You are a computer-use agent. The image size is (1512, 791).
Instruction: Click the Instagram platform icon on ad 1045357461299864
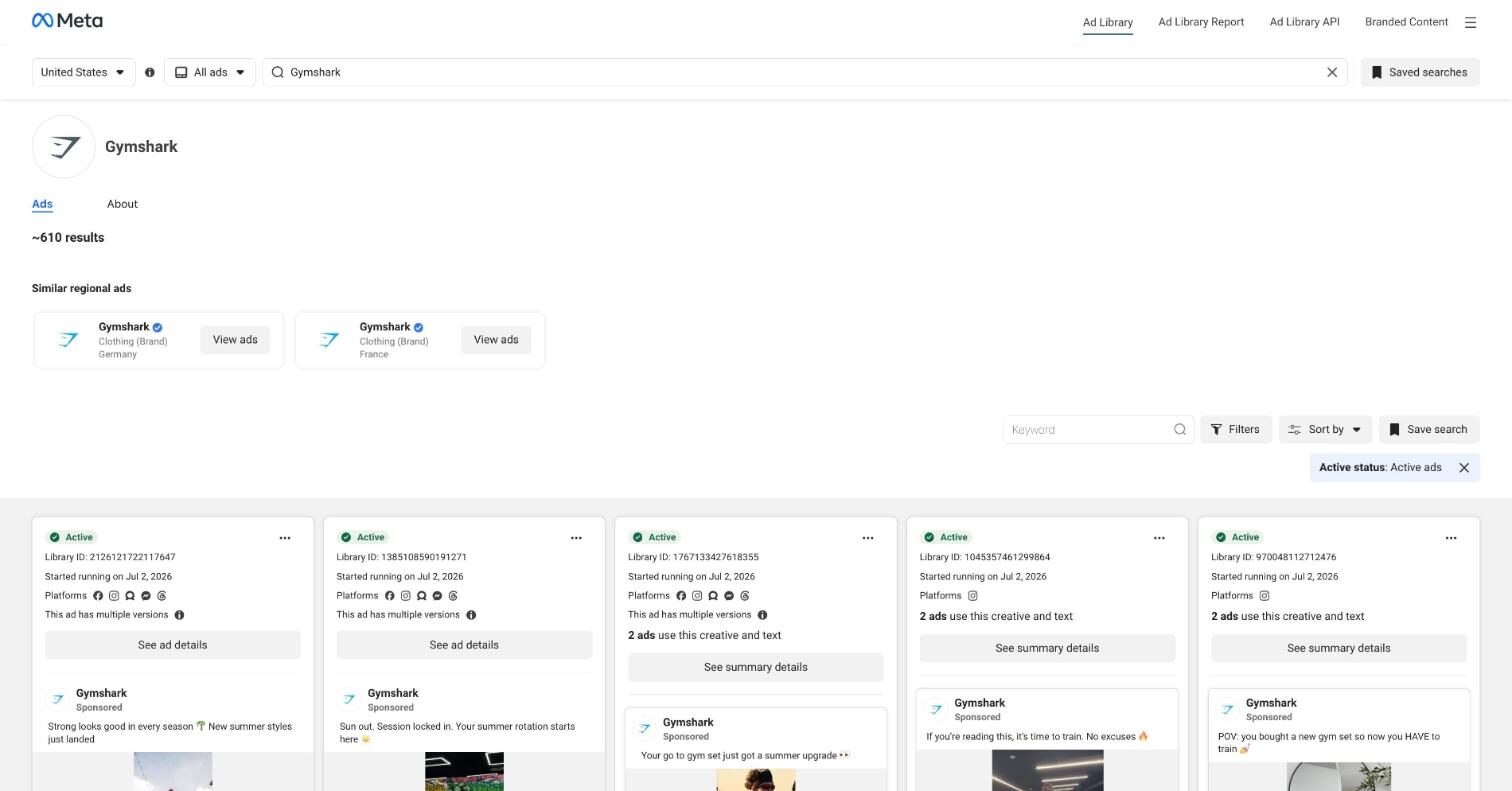[x=972, y=596]
